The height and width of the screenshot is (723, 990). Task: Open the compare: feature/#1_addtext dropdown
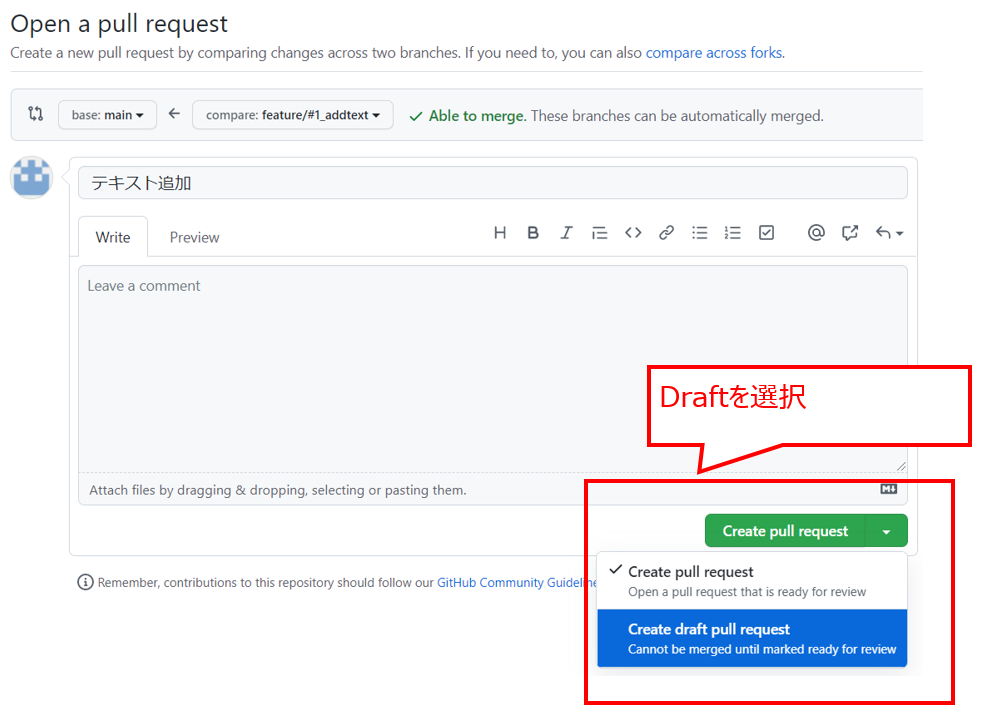[292, 114]
